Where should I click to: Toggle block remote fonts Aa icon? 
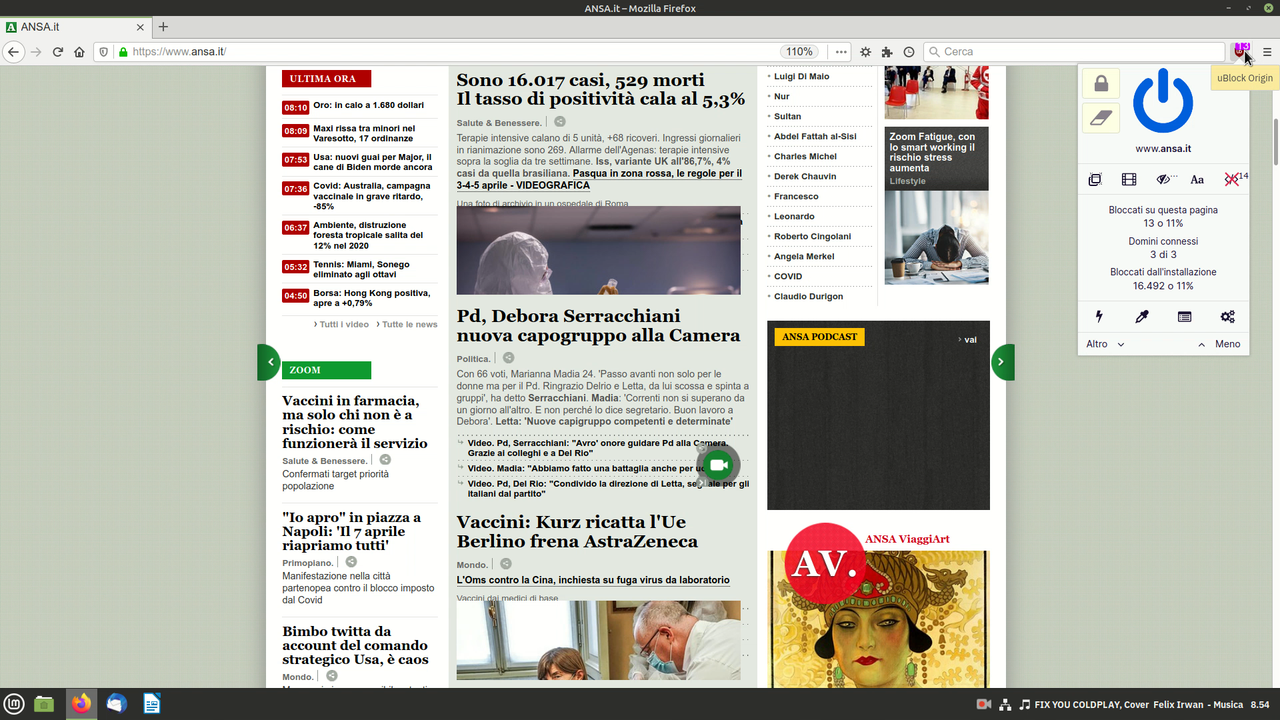point(1197,179)
